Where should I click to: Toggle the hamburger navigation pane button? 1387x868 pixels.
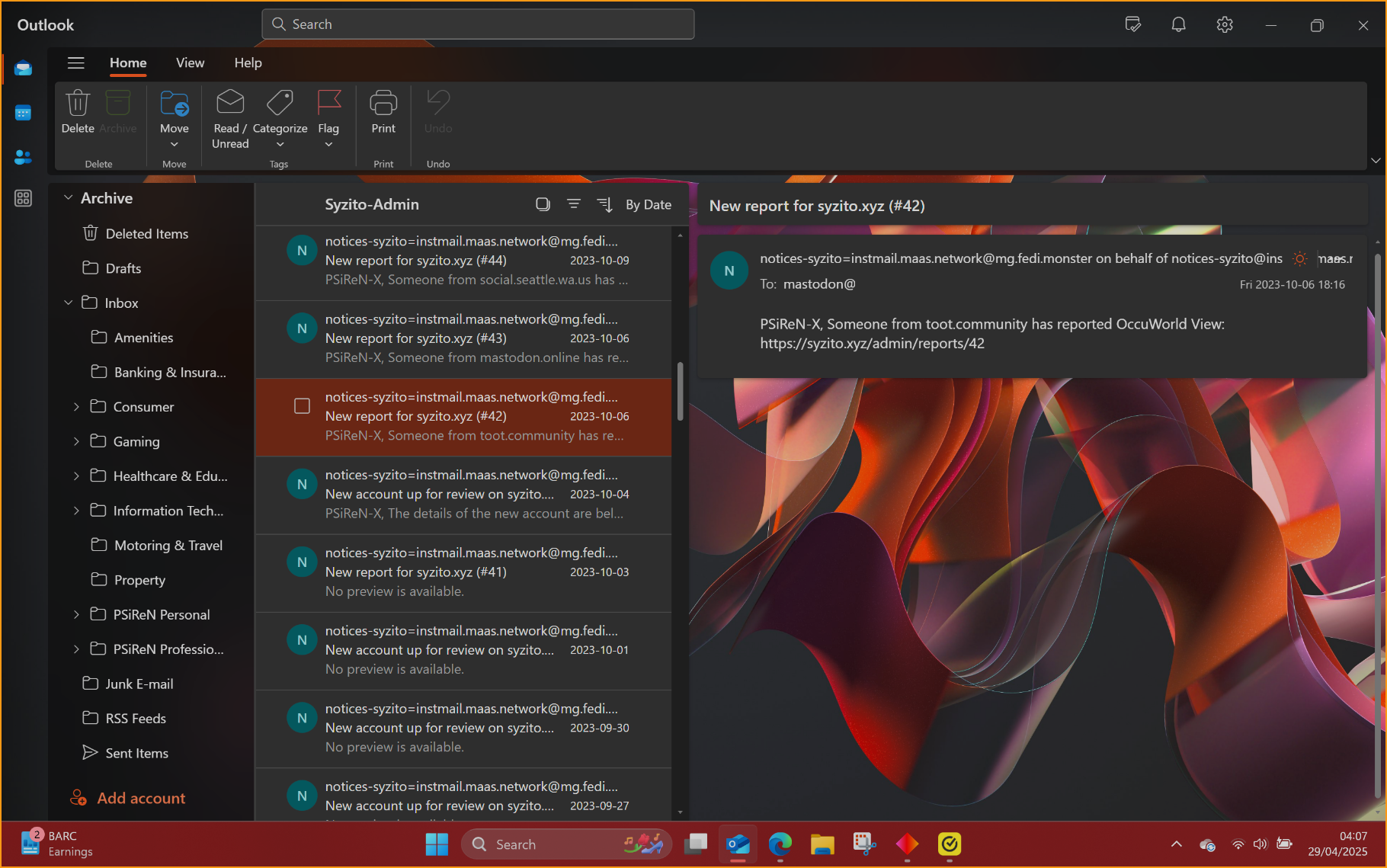tap(76, 63)
